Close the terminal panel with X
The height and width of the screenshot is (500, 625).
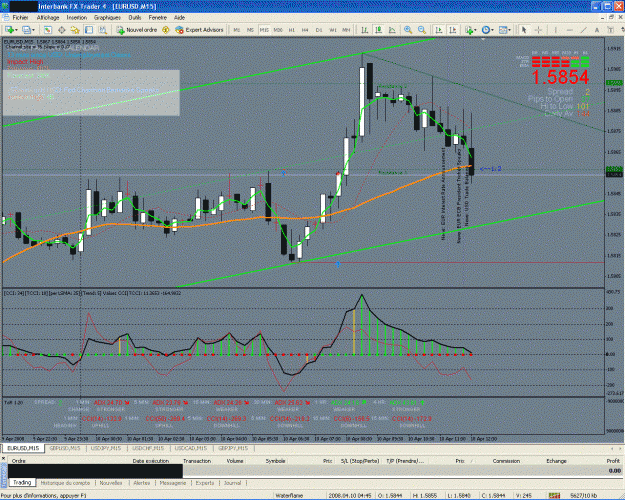click(4, 459)
